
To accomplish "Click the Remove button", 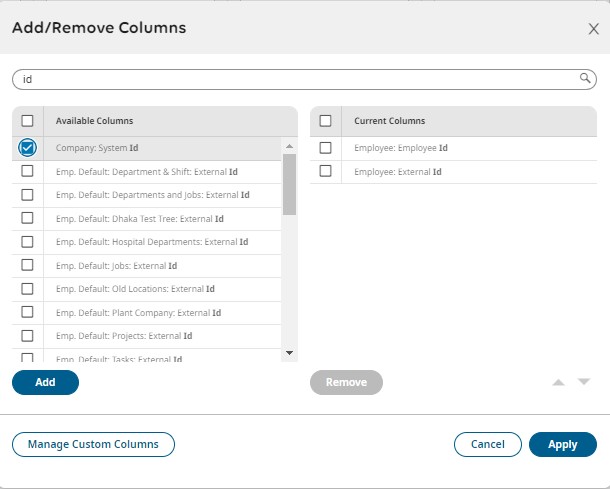I will pyautogui.click(x=346, y=382).
